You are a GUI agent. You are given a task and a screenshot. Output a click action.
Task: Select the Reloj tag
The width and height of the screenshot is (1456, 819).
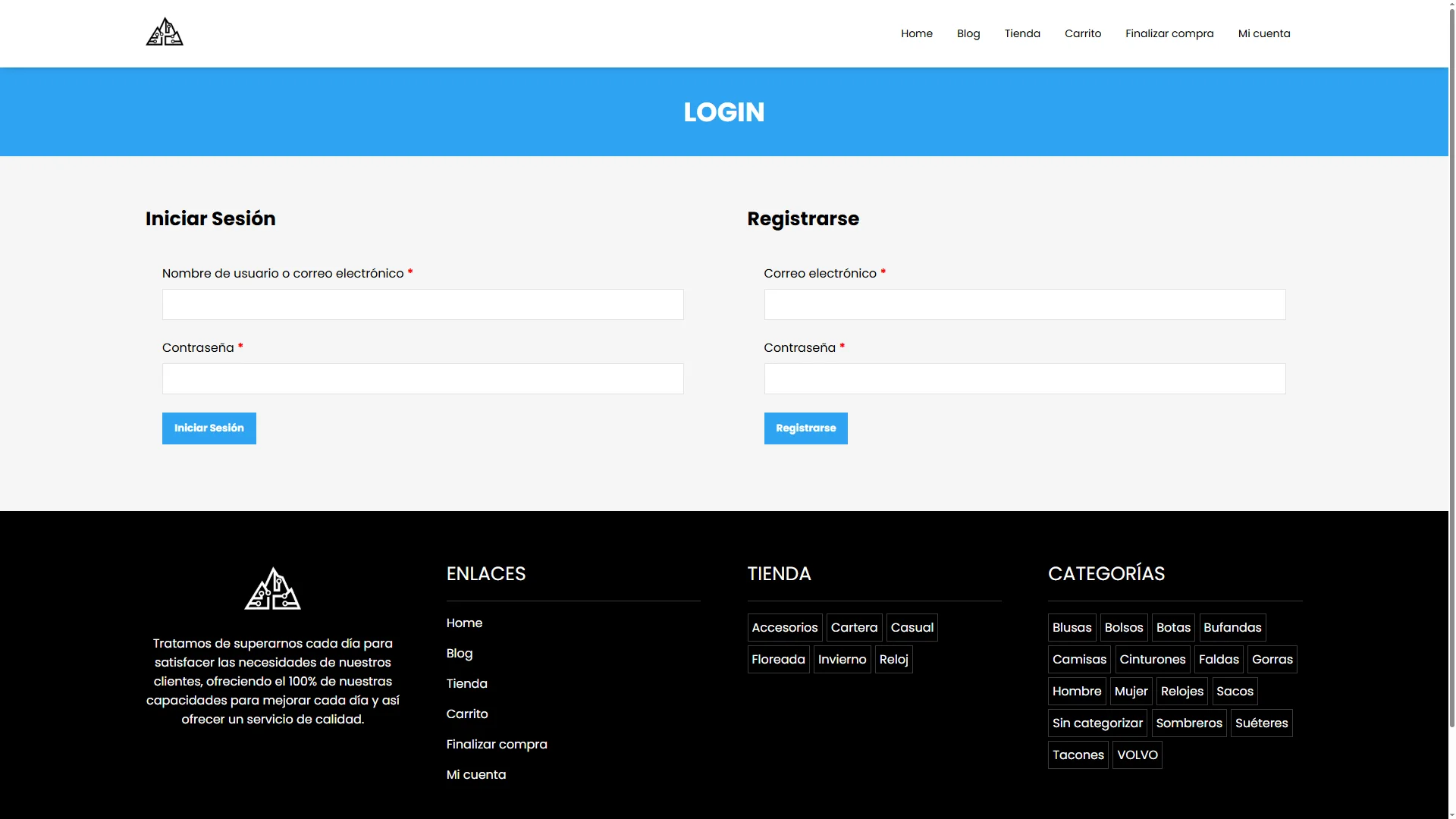tap(893, 659)
